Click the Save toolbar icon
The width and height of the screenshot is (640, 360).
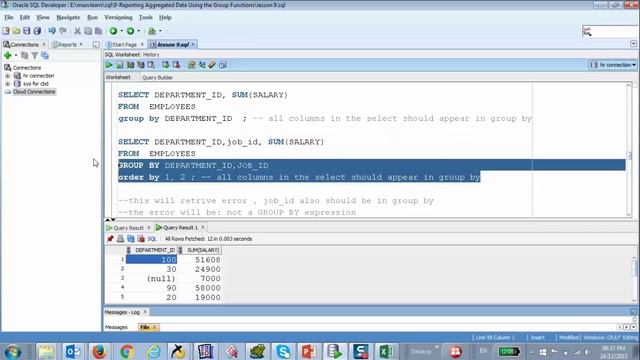[x=27, y=31]
